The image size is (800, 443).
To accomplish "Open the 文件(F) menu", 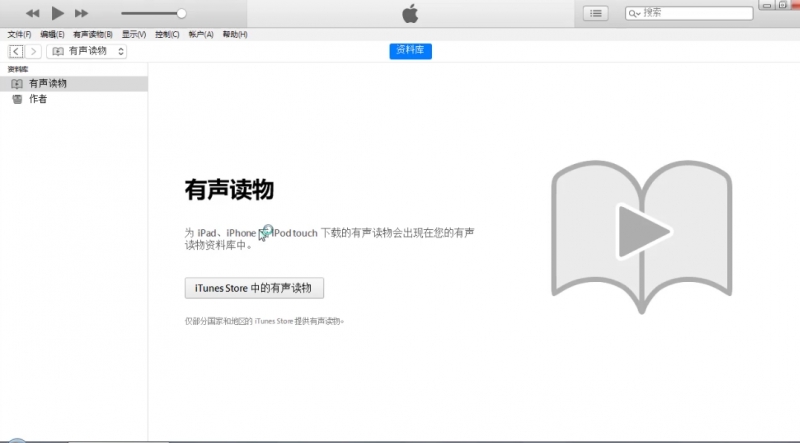I will [19, 34].
